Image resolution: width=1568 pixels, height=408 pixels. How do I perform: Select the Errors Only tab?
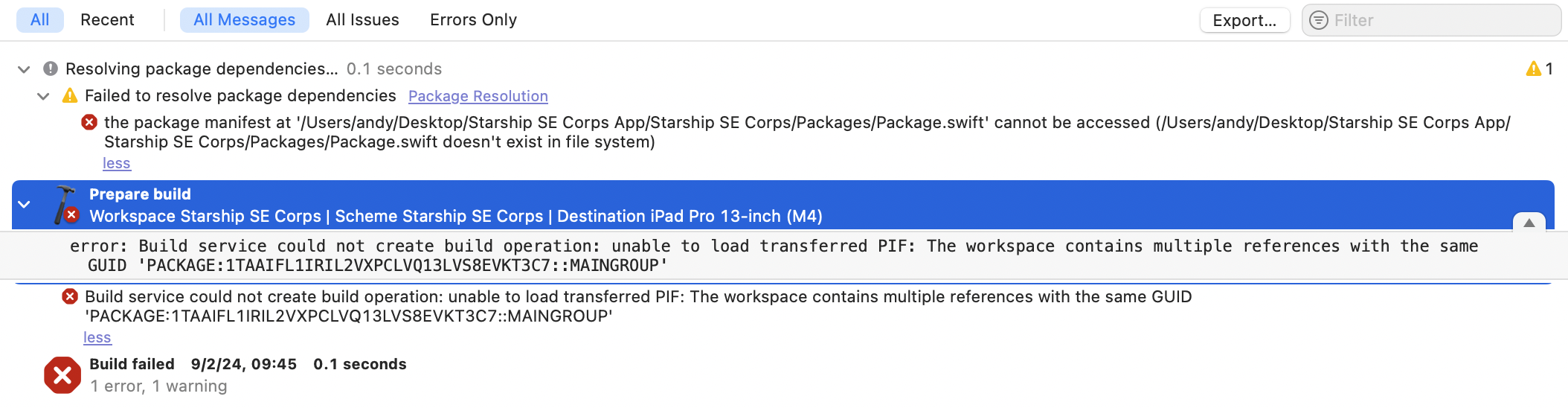coord(473,20)
